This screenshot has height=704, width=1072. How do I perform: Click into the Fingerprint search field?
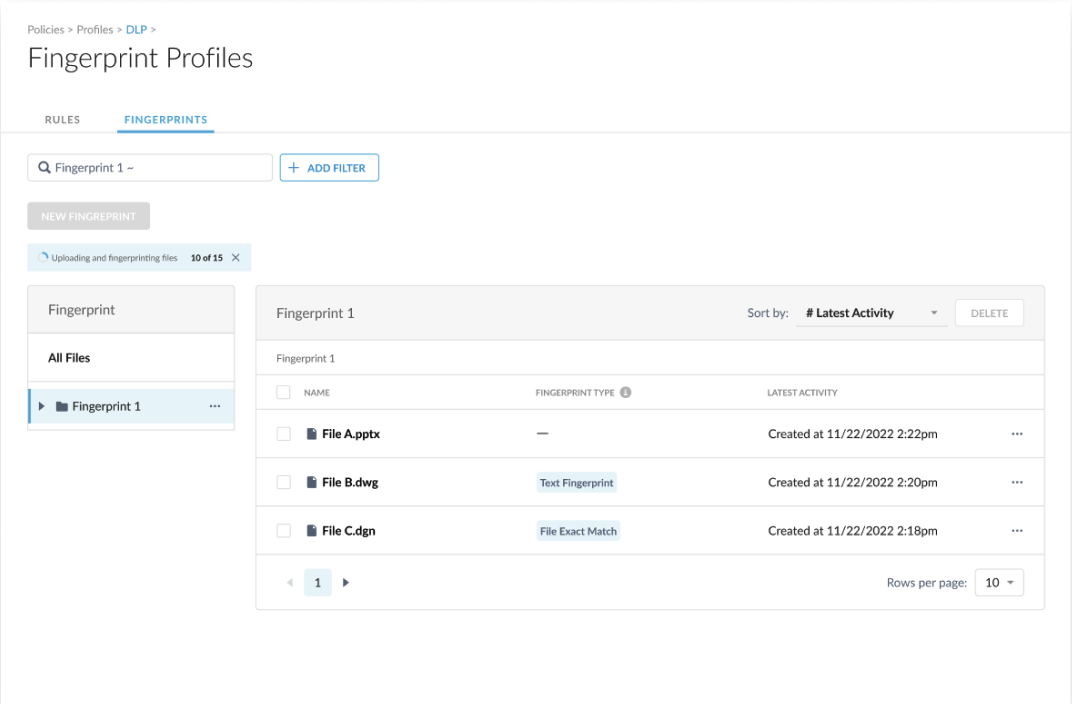pos(160,168)
